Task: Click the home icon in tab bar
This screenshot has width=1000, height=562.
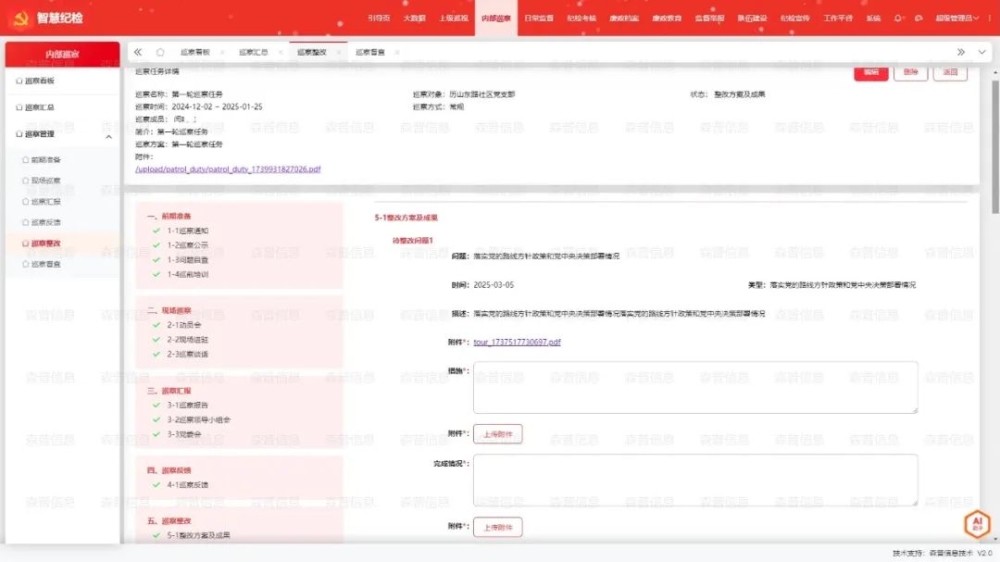Action: [160, 52]
